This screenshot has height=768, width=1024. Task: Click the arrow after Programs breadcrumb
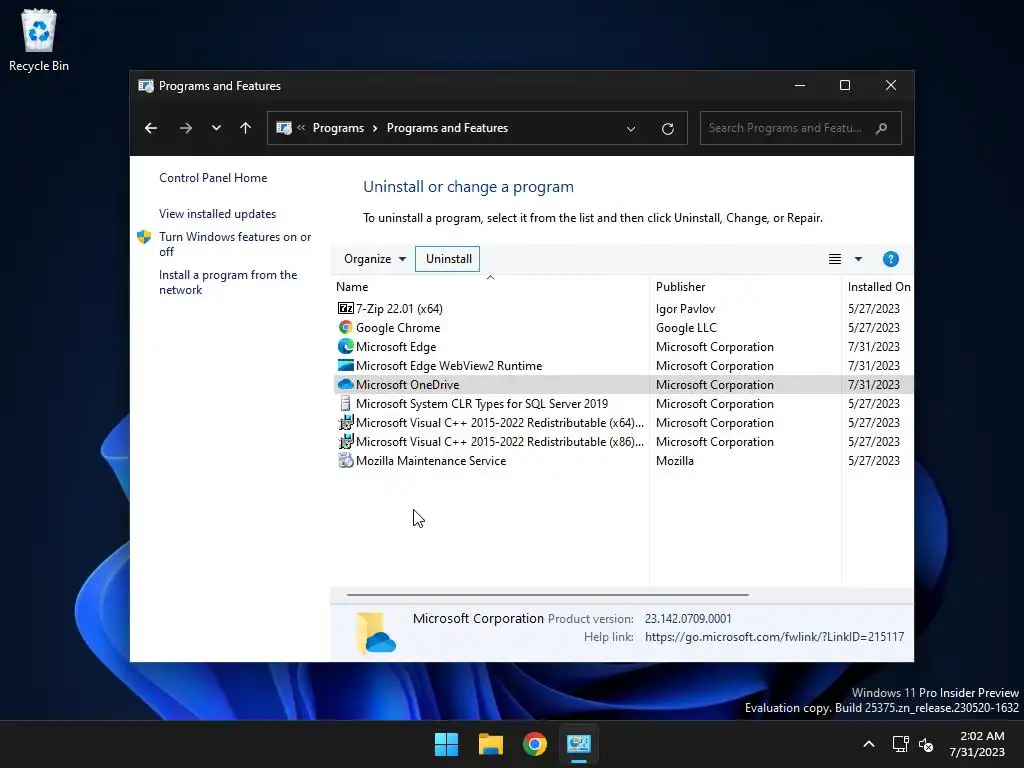click(x=375, y=128)
